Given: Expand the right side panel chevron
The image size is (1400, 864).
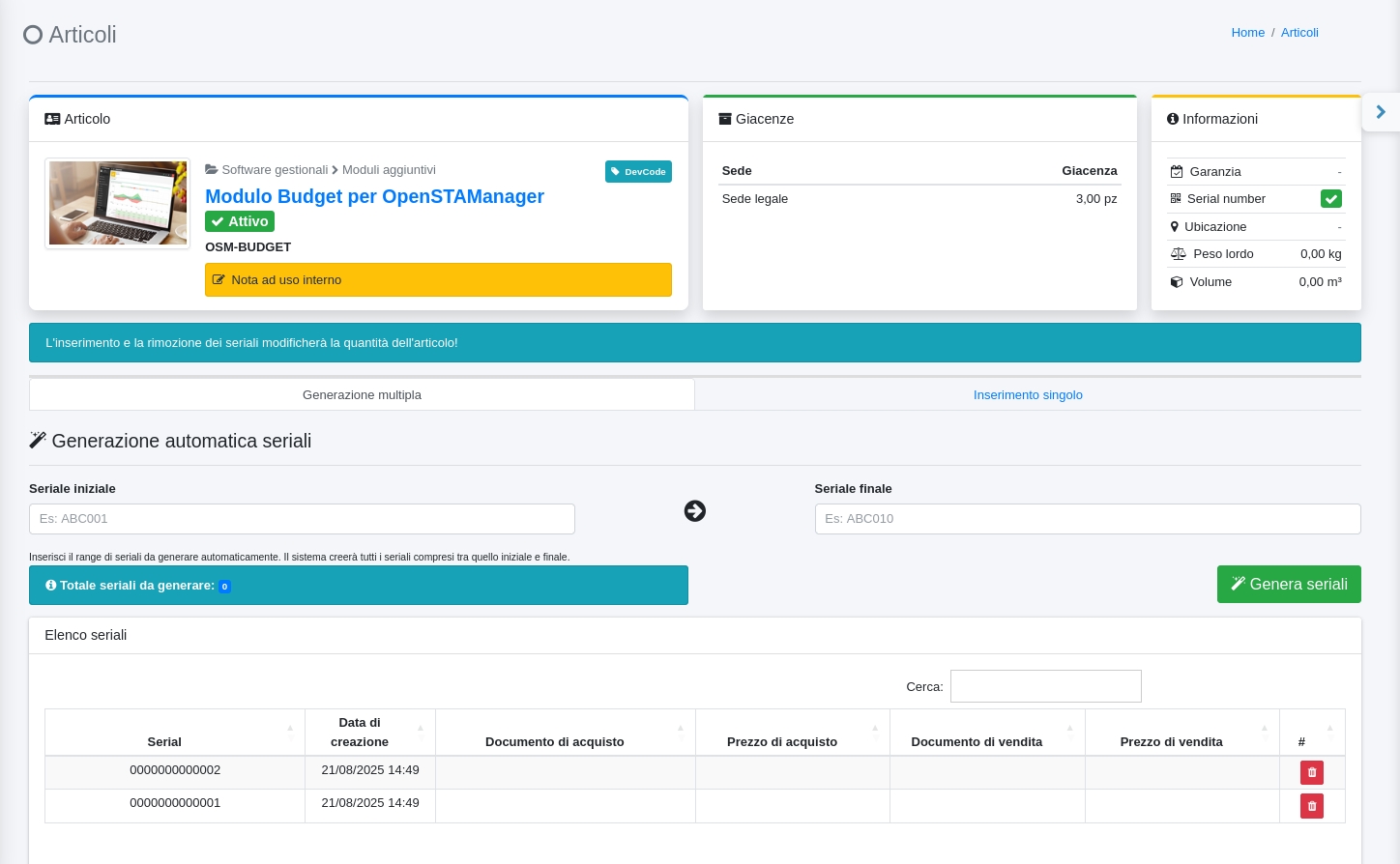Looking at the screenshot, I should tap(1381, 112).
